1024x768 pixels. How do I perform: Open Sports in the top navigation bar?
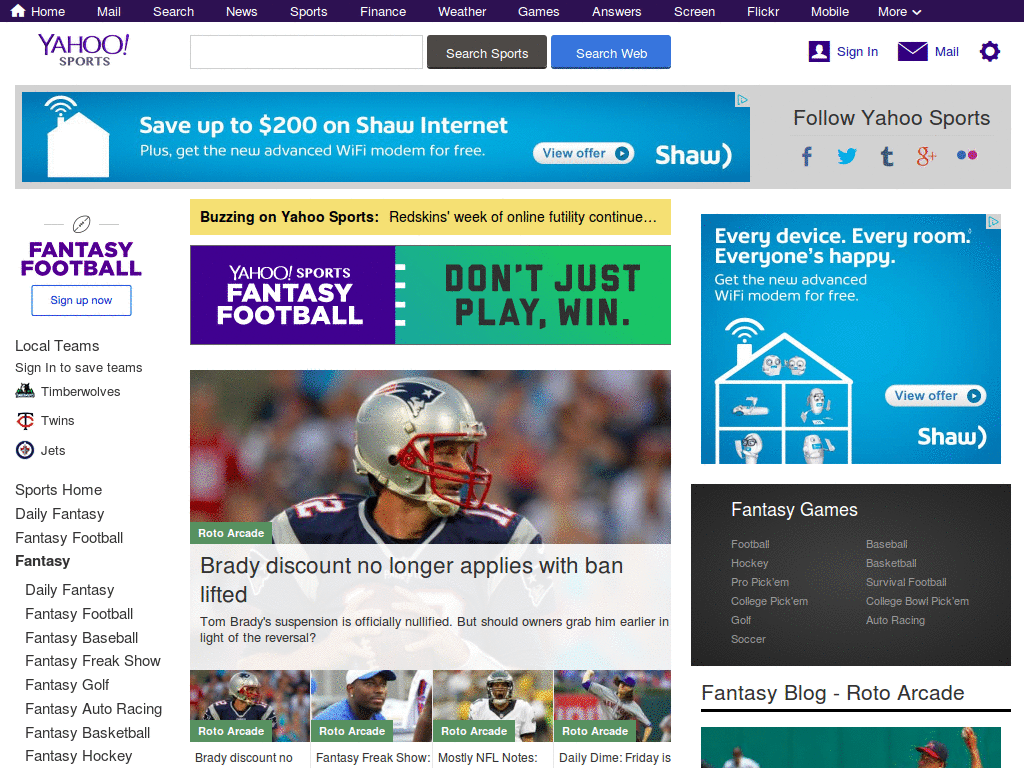coord(308,12)
